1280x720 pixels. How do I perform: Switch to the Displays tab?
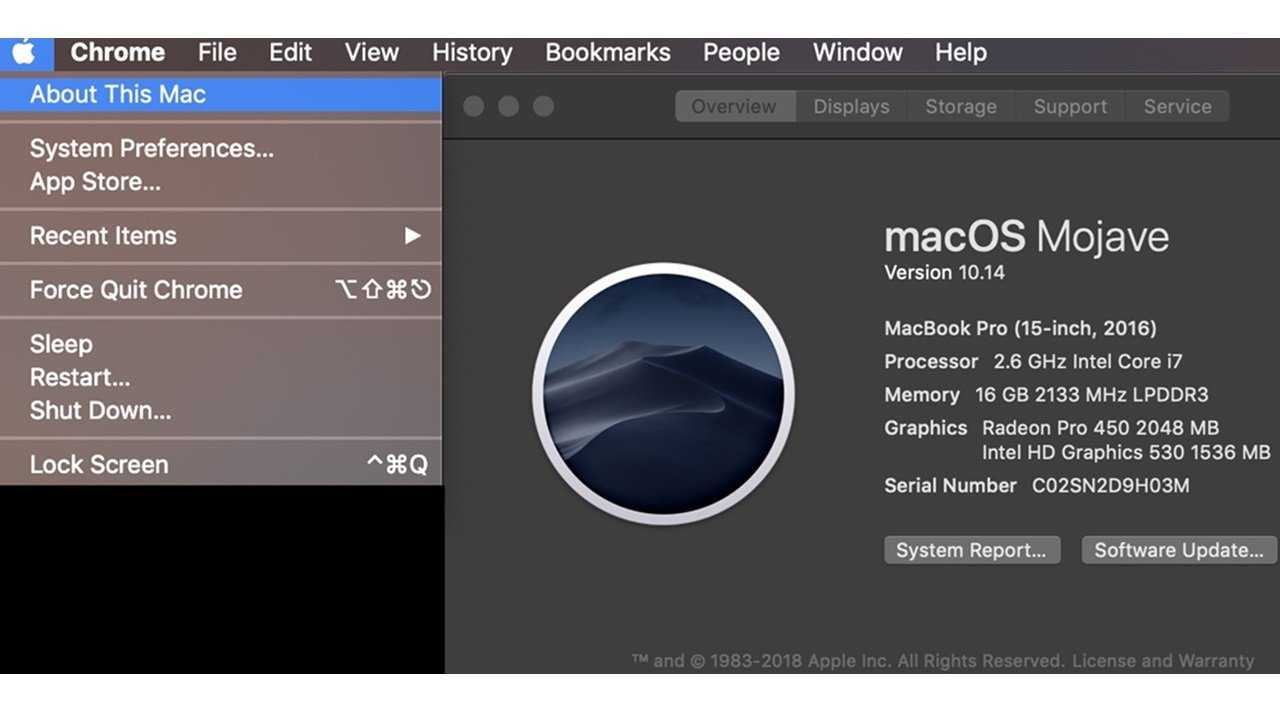(x=851, y=106)
